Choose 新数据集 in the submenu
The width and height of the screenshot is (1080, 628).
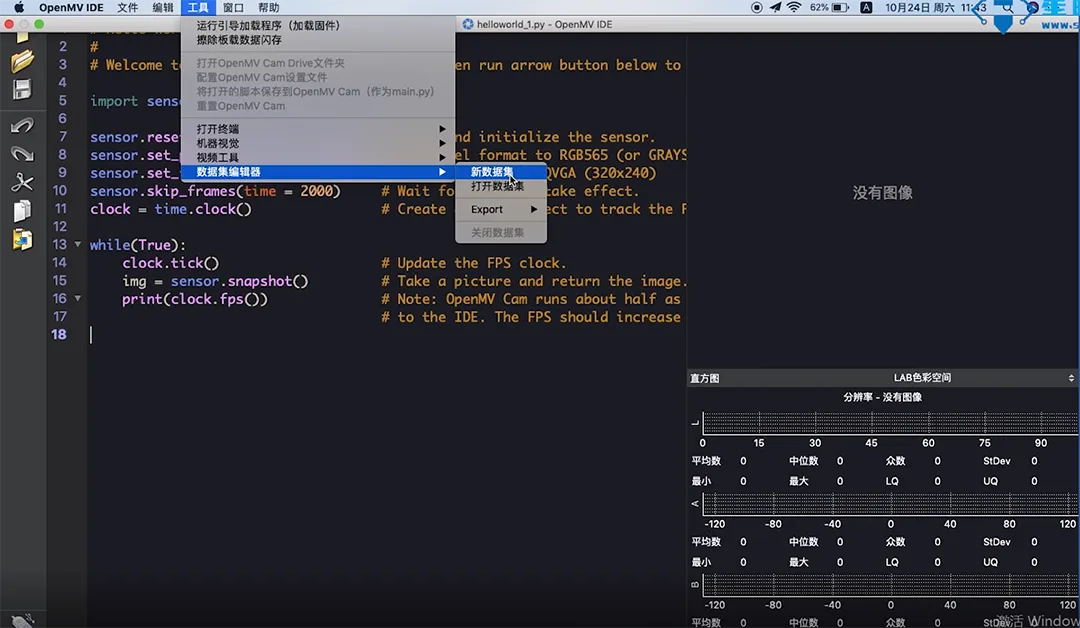(501, 171)
